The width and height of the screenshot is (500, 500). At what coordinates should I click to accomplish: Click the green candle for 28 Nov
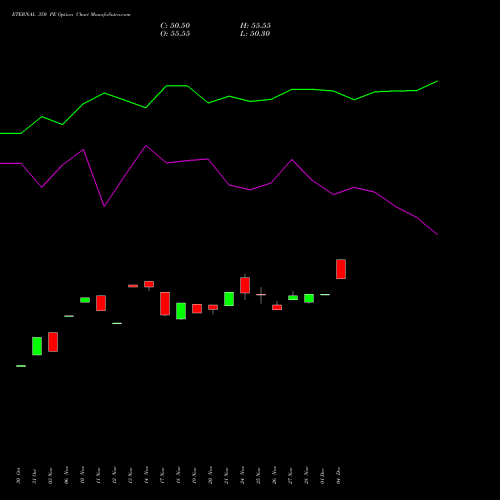coord(309,298)
